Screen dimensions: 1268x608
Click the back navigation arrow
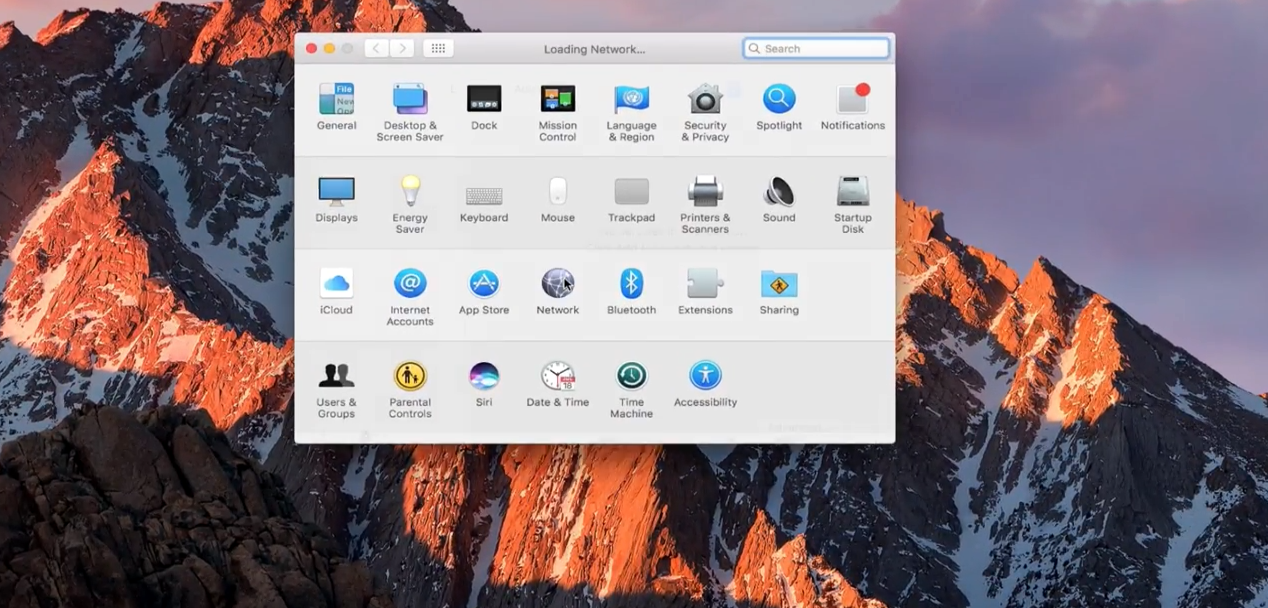click(377, 48)
